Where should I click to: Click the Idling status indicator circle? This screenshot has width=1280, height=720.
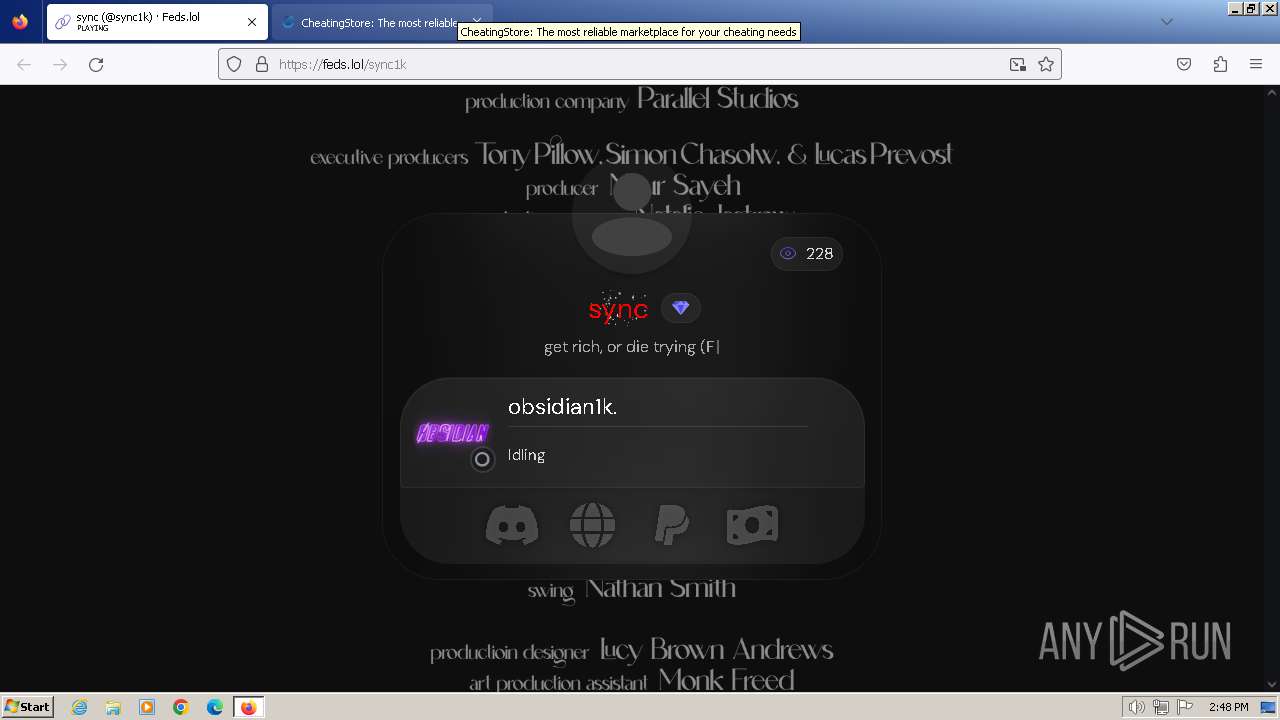pyautogui.click(x=482, y=460)
